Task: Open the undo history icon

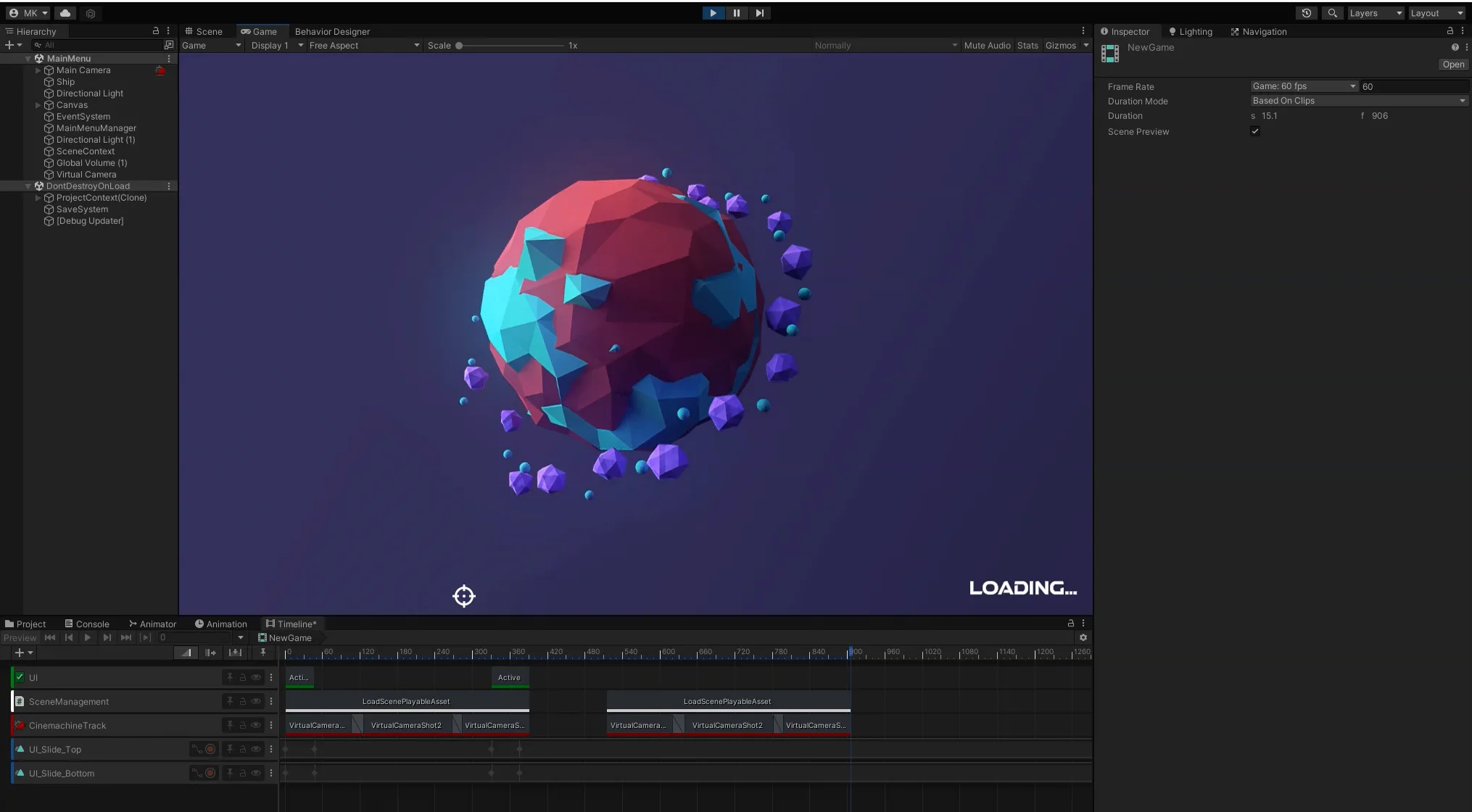Action: point(1306,13)
